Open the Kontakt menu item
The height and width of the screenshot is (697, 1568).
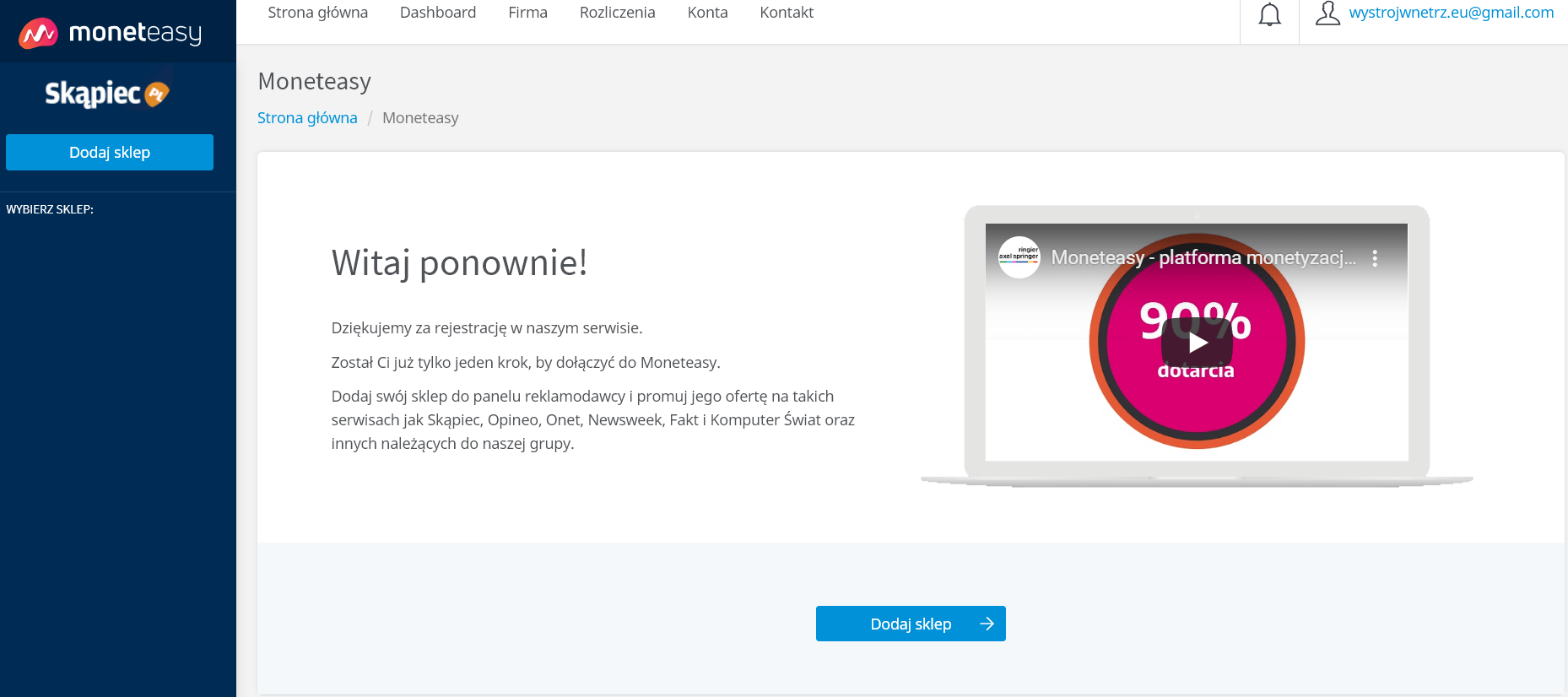click(787, 13)
